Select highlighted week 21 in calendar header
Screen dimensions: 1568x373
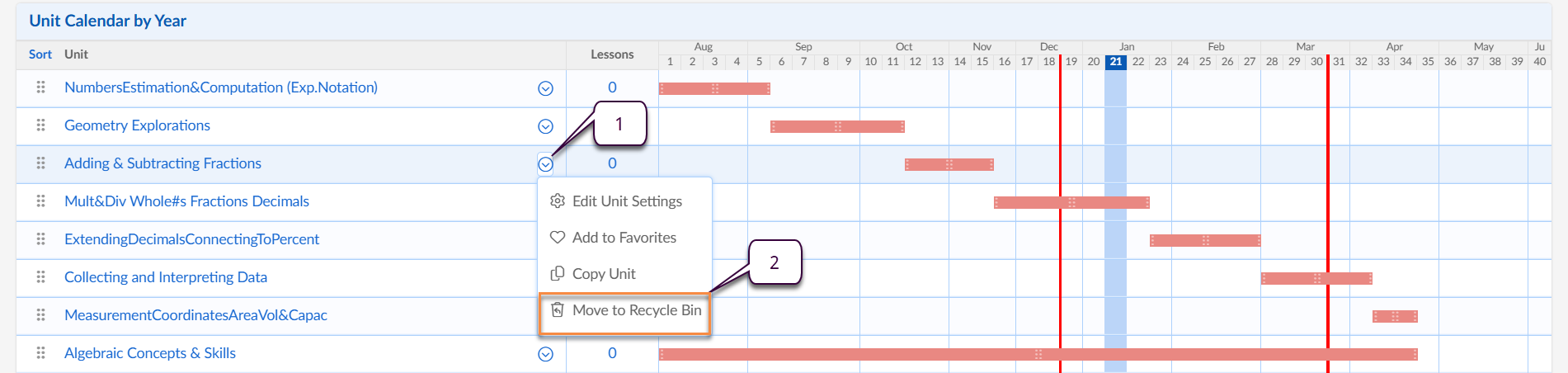tap(1115, 62)
